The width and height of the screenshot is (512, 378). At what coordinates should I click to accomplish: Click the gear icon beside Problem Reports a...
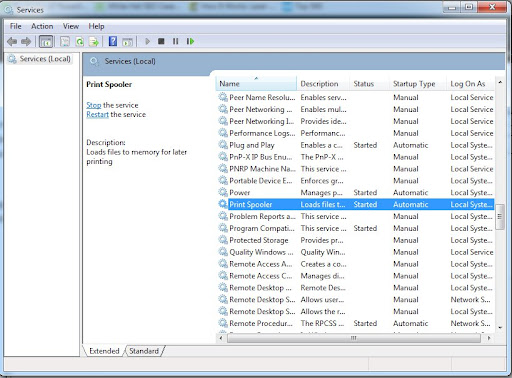pyautogui.click(x=222, y=216)
